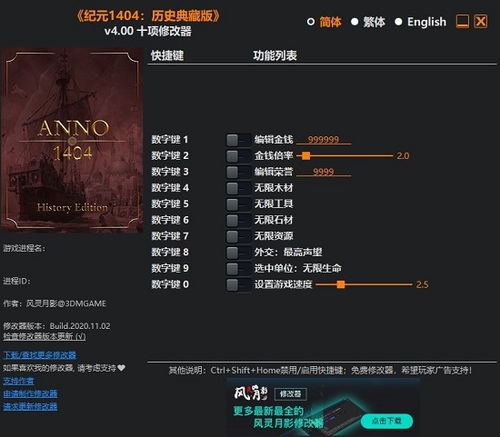Image resolution: width=500 pixels, height=437 pixels.
Task: Enable the 外交：最高声望 (max reputation) switch
Action: tap(238, 252)
